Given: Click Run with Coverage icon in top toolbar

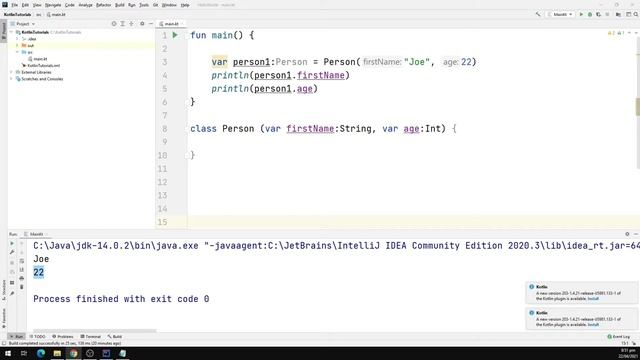Looking at the screenshot, I should [x=598, y=14].
